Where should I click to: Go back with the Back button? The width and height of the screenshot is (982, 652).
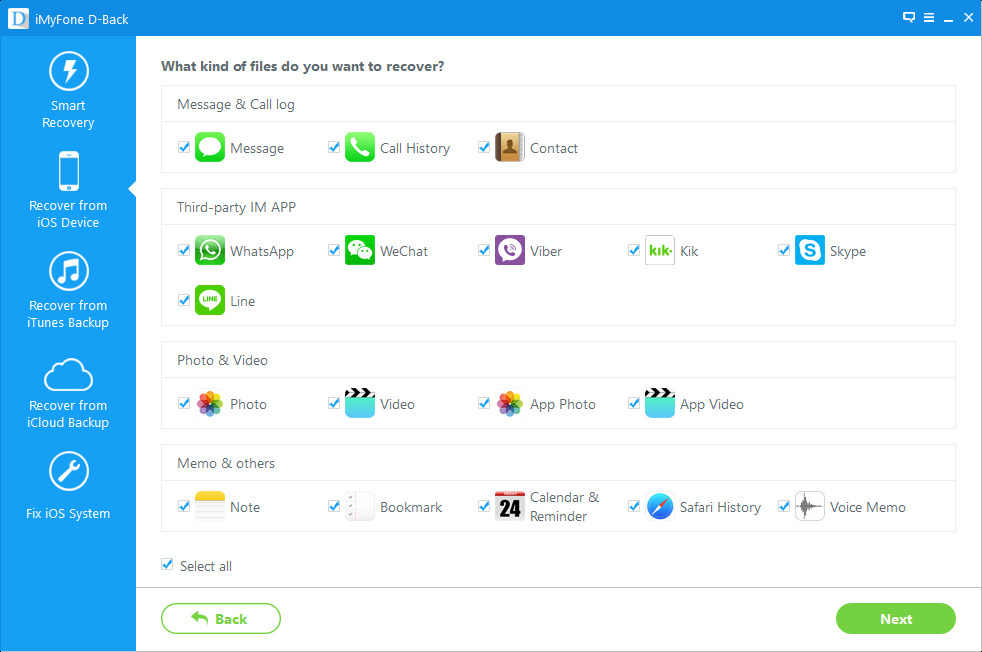(x=220, y=618)
